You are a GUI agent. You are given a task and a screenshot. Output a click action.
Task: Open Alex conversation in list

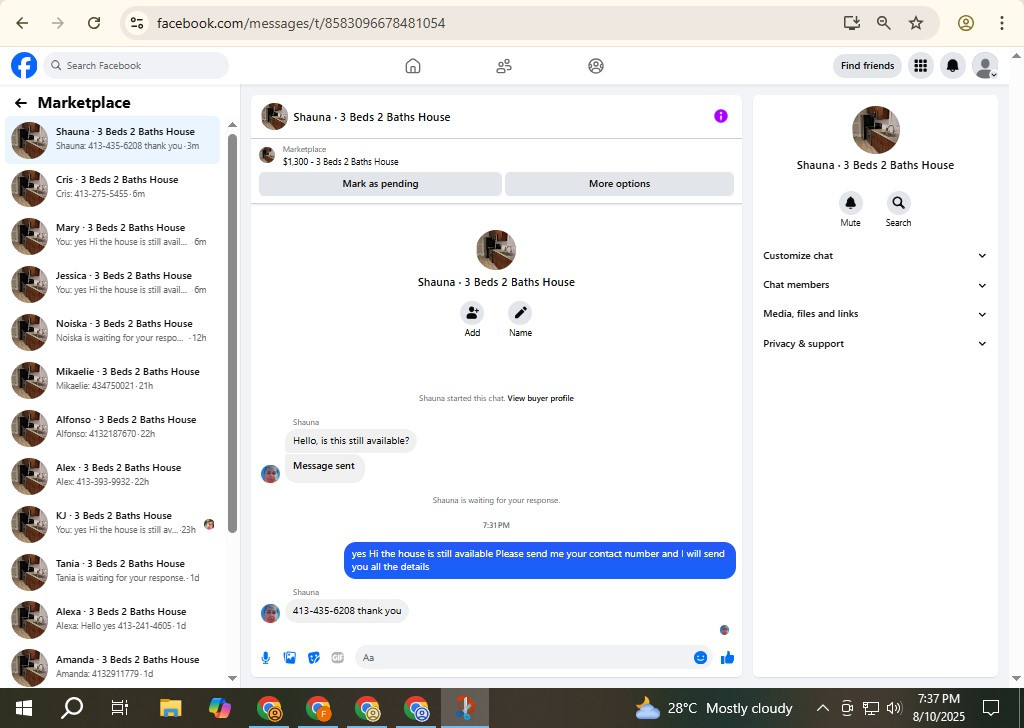112,475
